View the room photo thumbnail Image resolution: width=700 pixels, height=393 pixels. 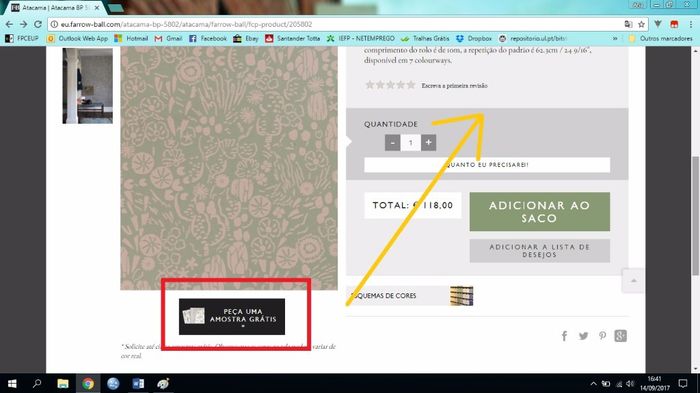[88, 85]
